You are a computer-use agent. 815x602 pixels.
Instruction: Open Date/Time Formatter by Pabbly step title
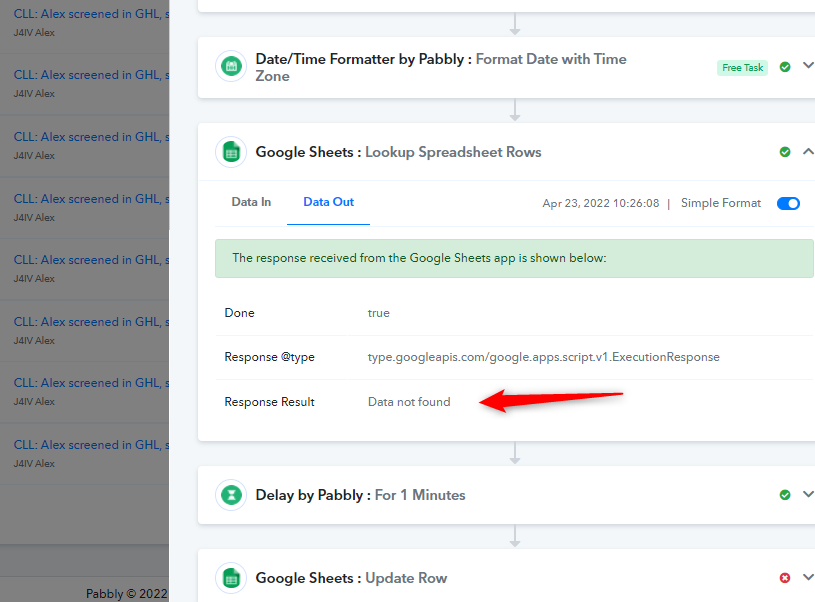tap(441, 68)
